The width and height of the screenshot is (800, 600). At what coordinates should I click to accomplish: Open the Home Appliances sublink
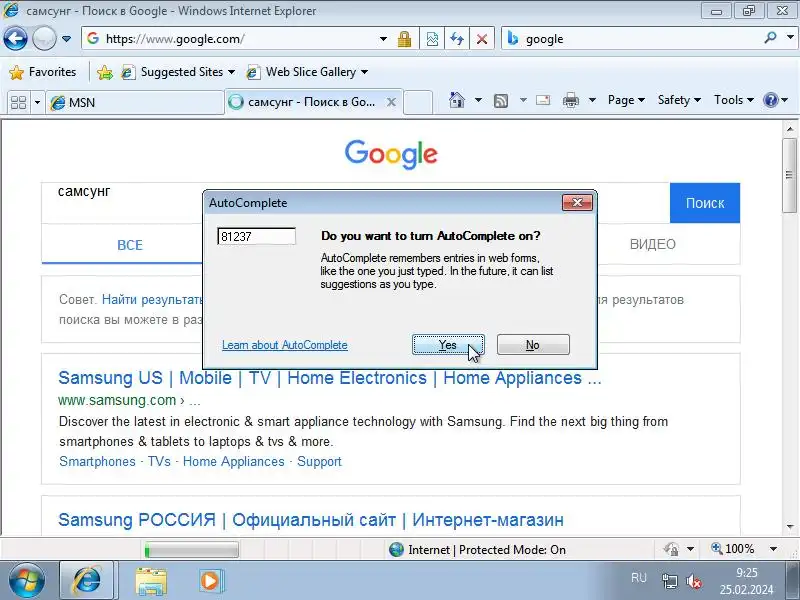coord(234,462)
